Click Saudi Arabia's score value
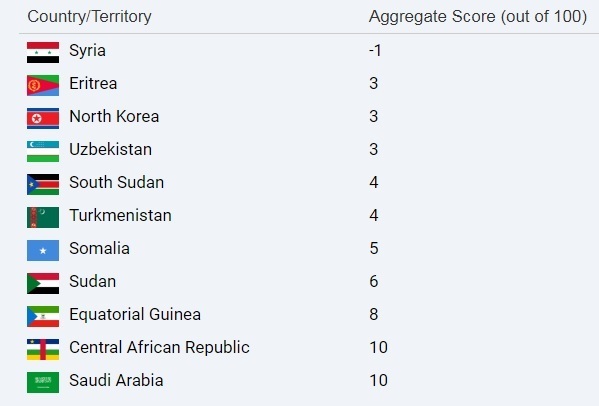599x406 pixels. point(379,380)
